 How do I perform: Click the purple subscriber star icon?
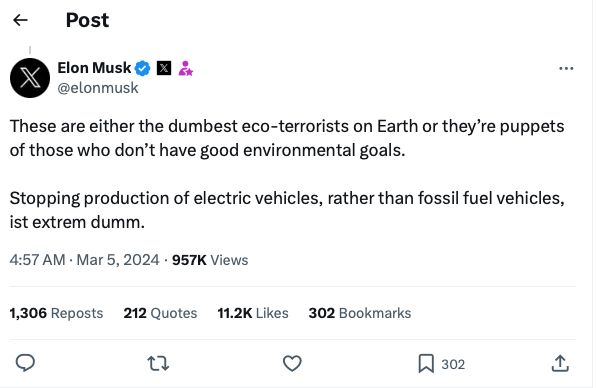pos(185,68)
